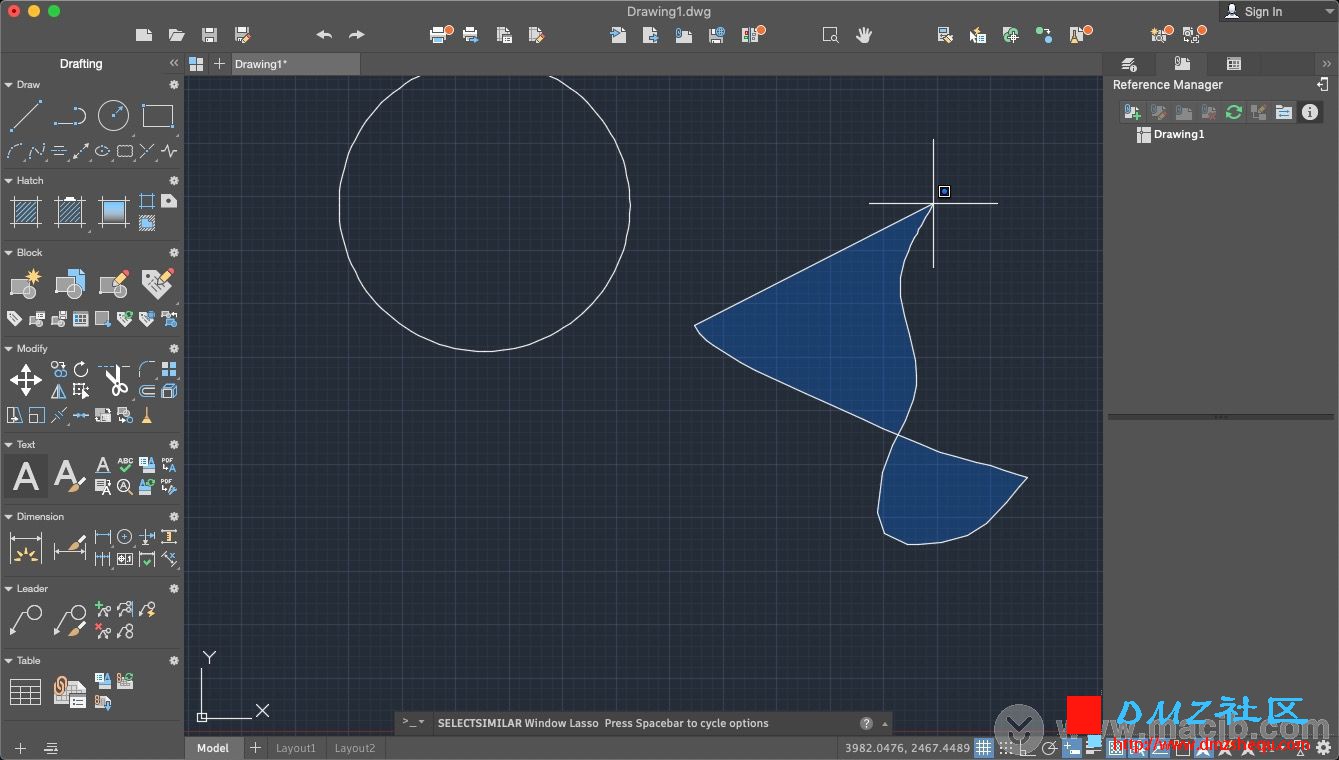The width and height of the screenshot is (1339, 760).
Task: Click the Create Block icon
Action: coord(25,284)
